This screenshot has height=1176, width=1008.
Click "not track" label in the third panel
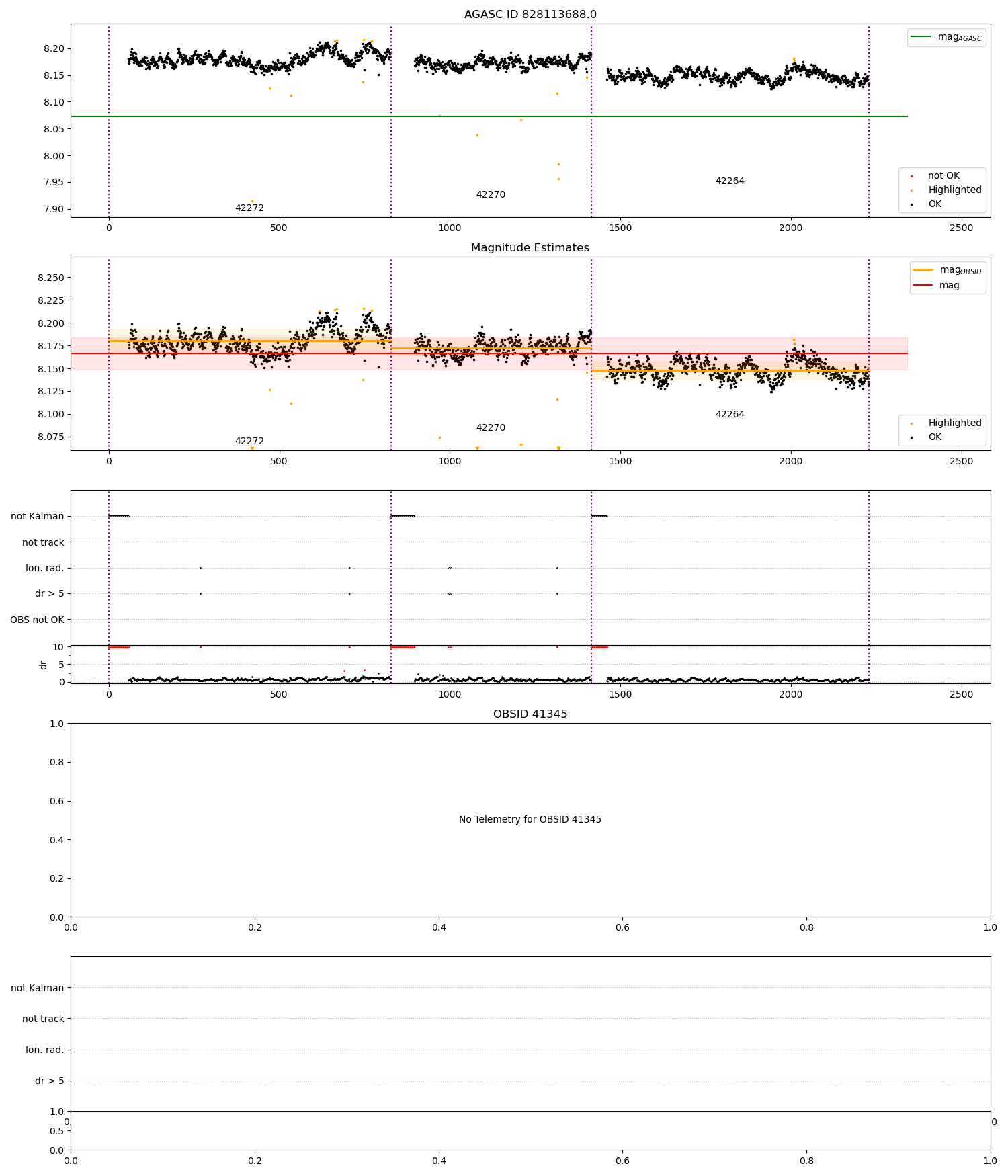click(x=43, y=542)
